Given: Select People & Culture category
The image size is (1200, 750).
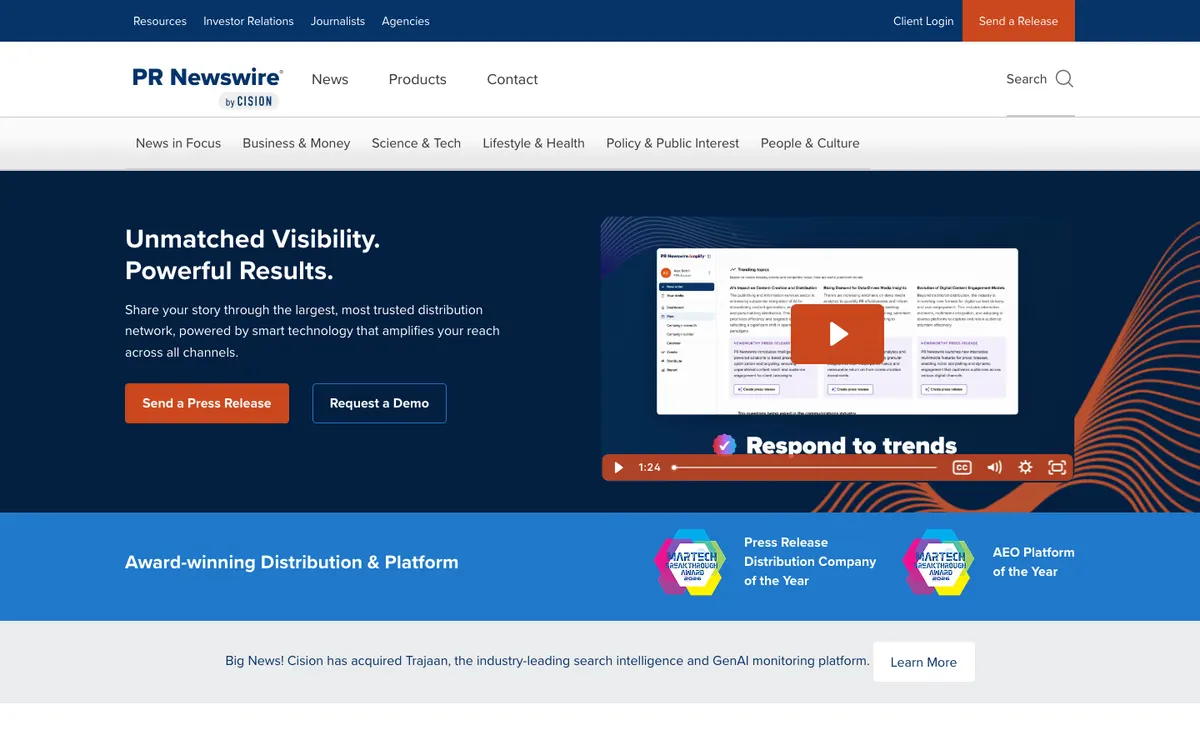Looking at the screenshot, I should (x=810, y=143).
